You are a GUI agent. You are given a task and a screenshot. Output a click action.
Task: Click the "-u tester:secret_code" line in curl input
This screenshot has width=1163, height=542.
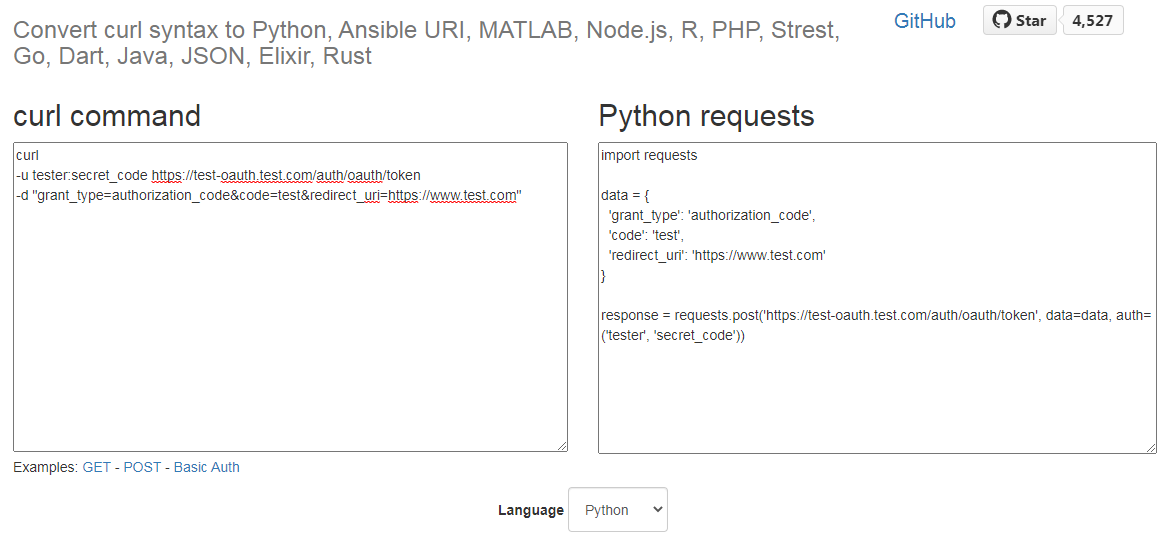[218, 175]
